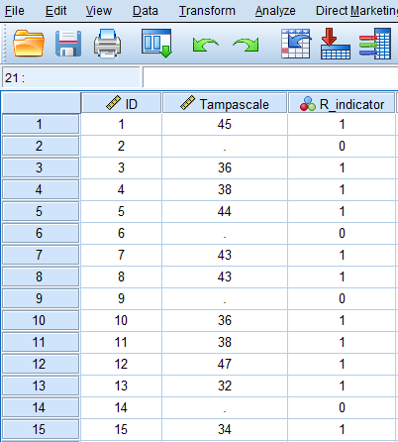Select the Tampascale column header
398x442 pixels.
click(x=225, y=103)
